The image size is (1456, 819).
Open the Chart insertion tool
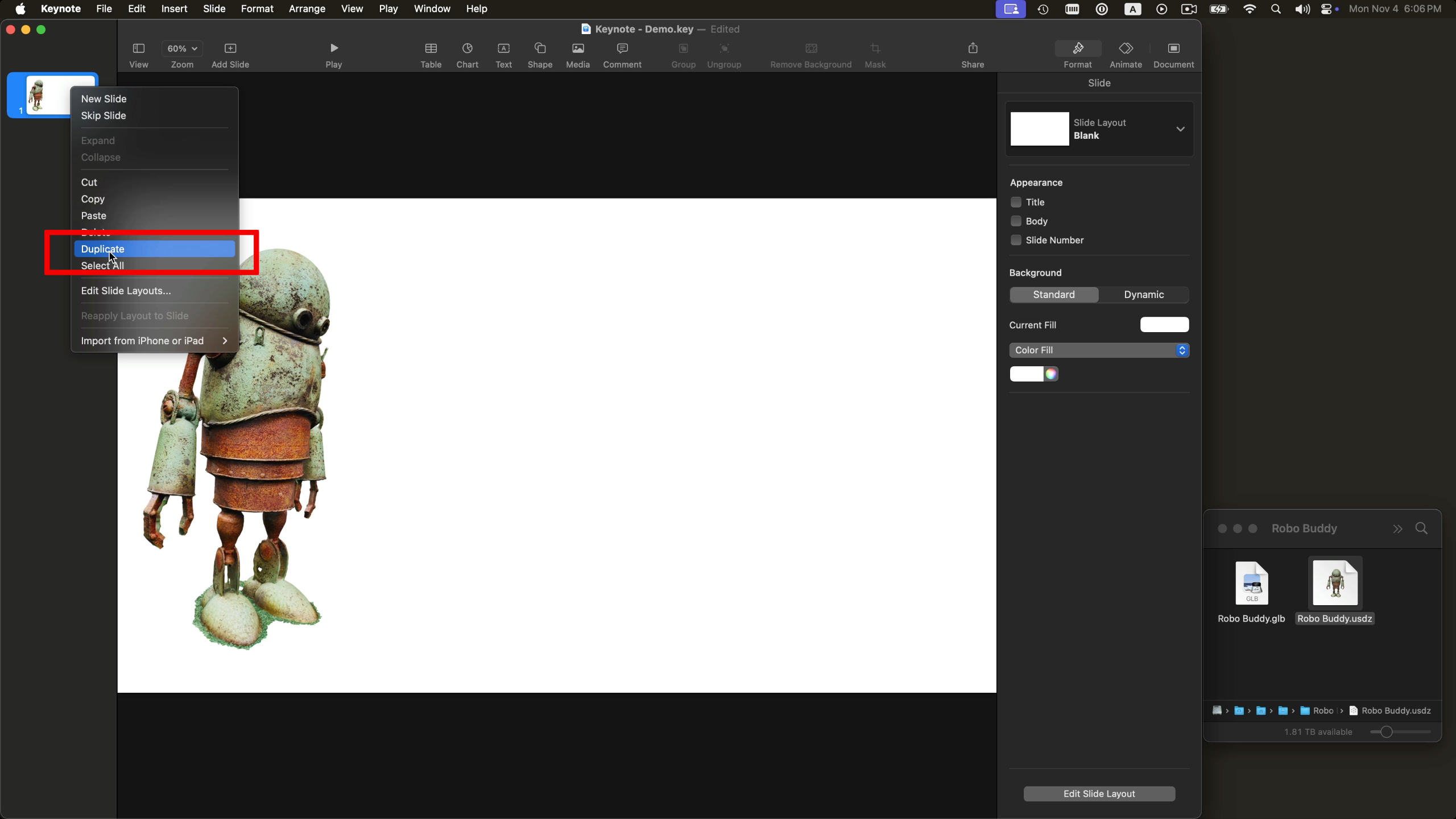tap(467, 48)
